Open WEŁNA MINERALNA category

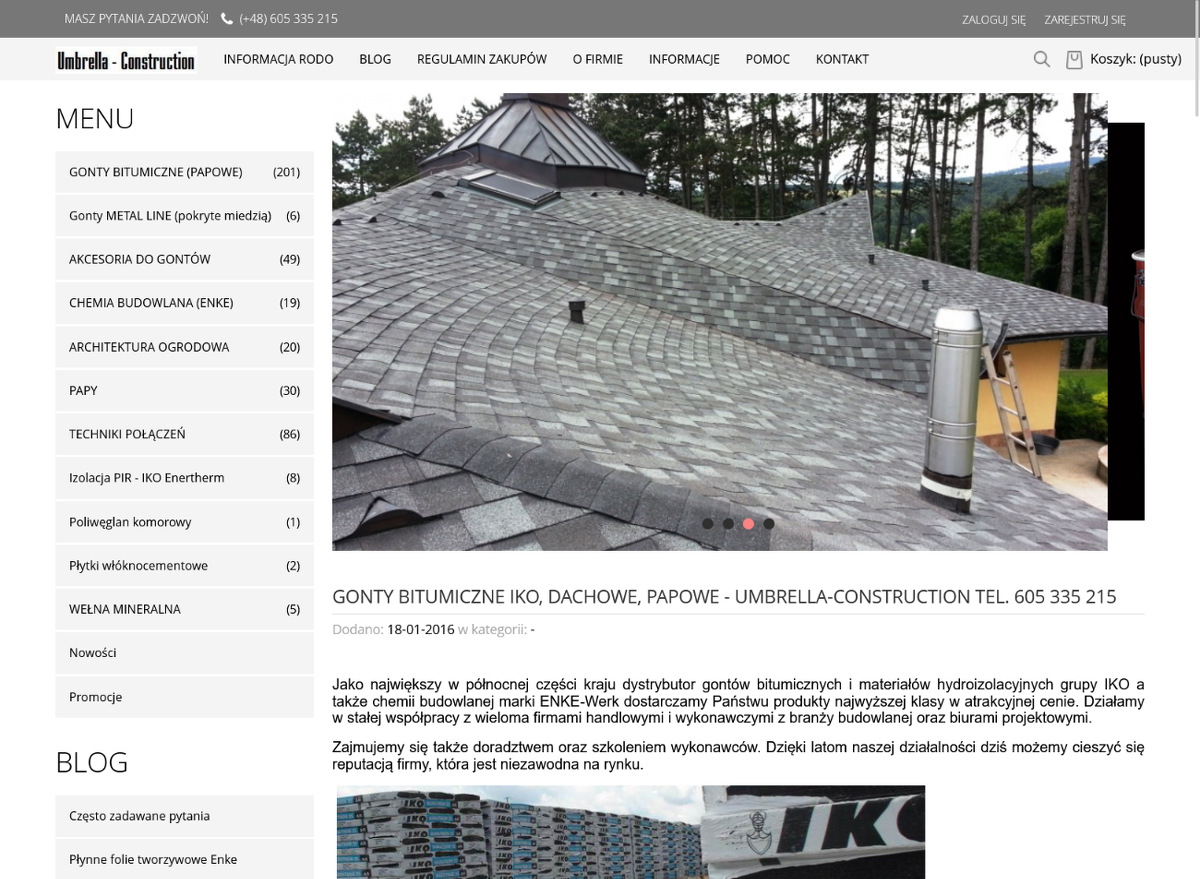pyautogui.click(x=185, y=609)
